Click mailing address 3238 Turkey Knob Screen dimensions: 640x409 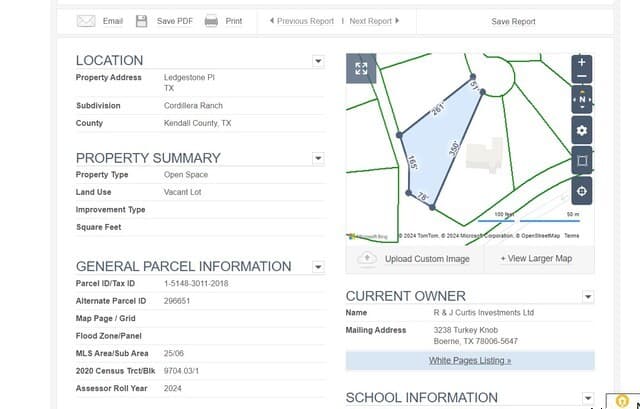pos(465,330)
